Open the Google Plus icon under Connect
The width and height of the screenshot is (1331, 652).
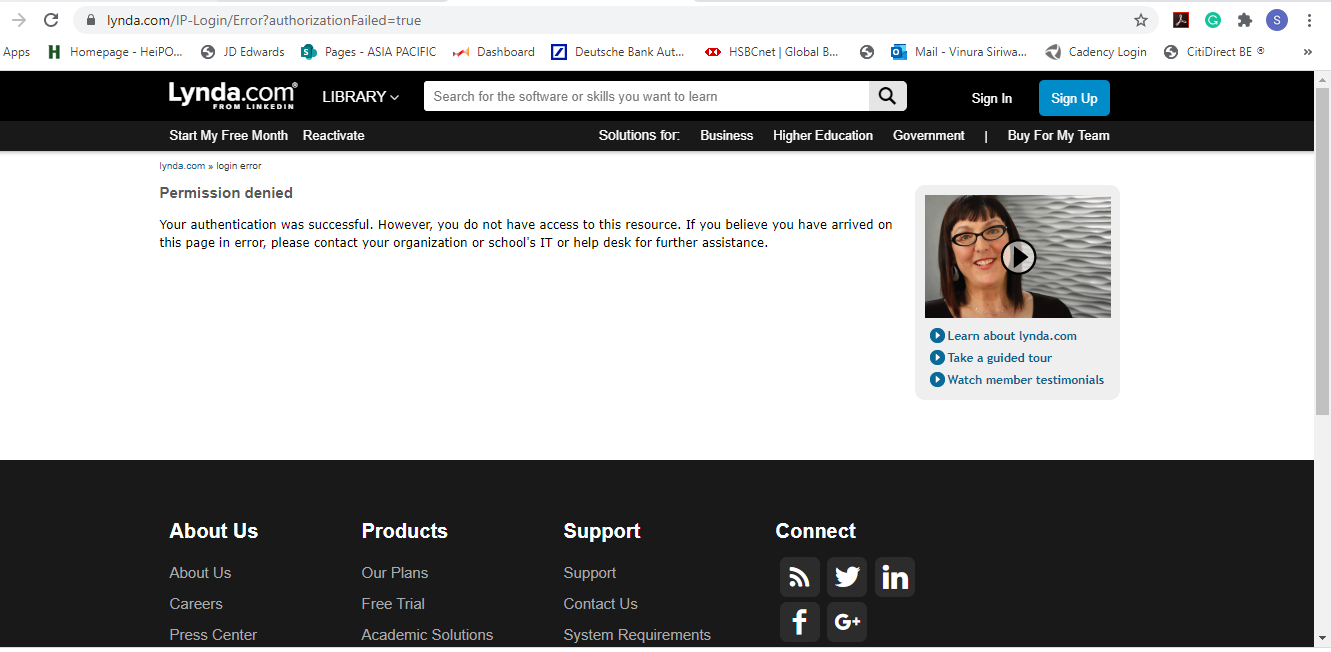pyautogui.click(x=847, y=622)
